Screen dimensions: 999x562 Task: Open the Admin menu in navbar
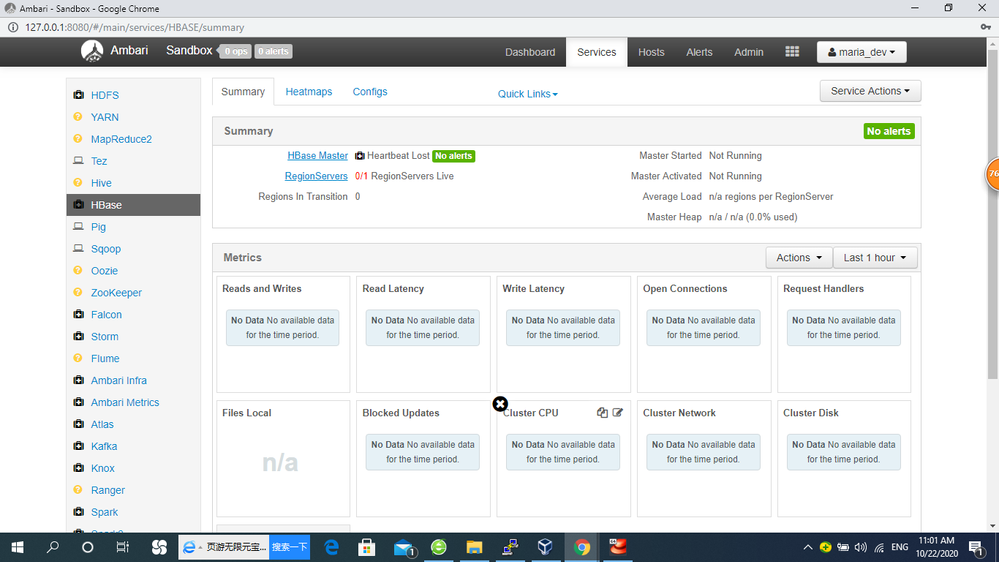point(749,52)
